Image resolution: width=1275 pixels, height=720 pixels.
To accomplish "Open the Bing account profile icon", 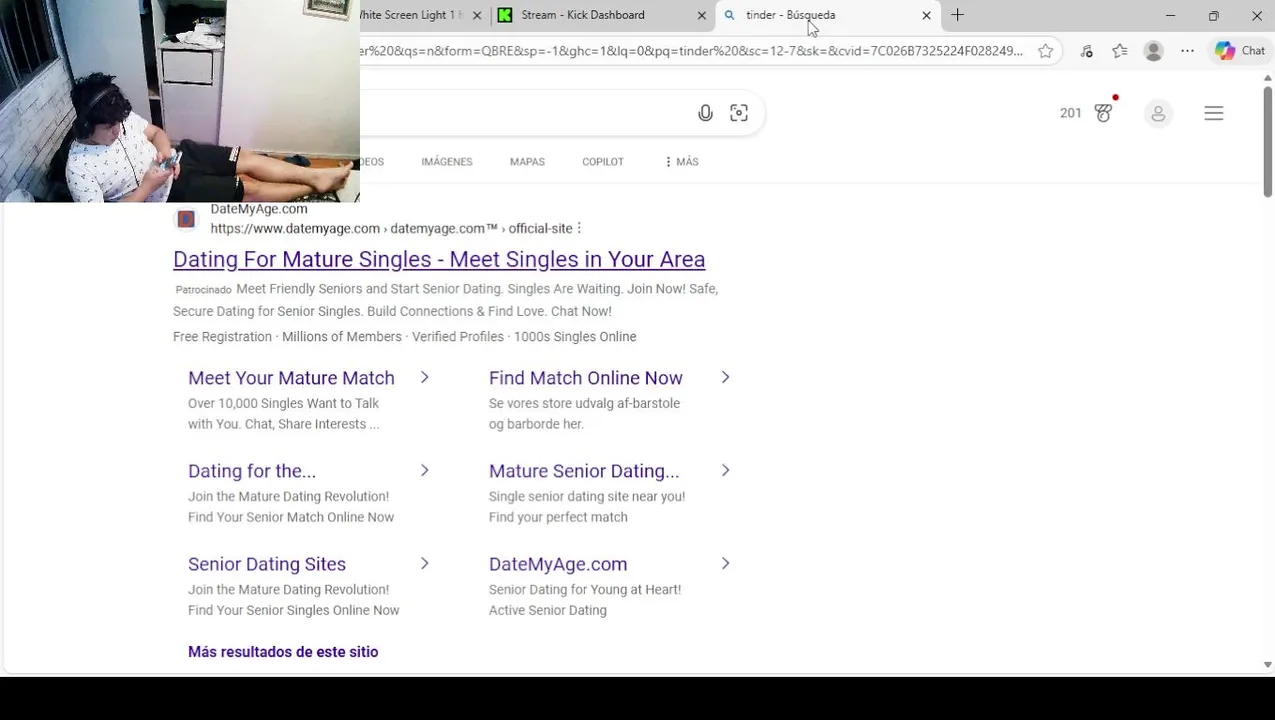I will (x=1158, y=114).
